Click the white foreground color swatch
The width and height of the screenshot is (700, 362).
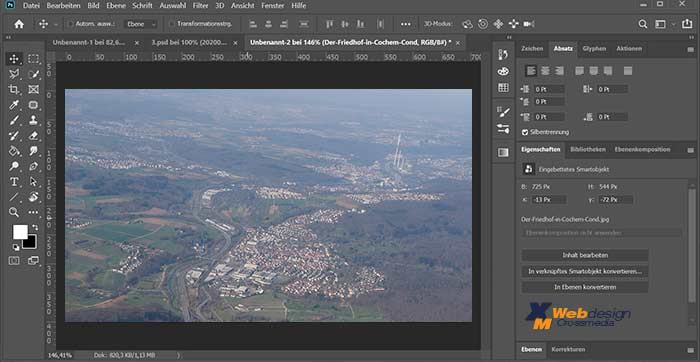coord(20,232)
